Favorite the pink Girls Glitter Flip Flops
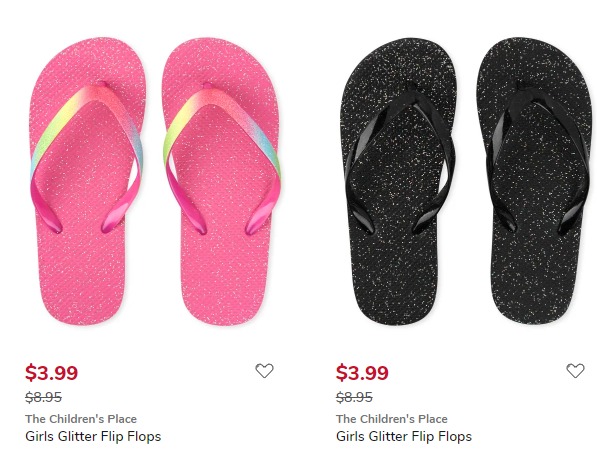 click(264, 370)
